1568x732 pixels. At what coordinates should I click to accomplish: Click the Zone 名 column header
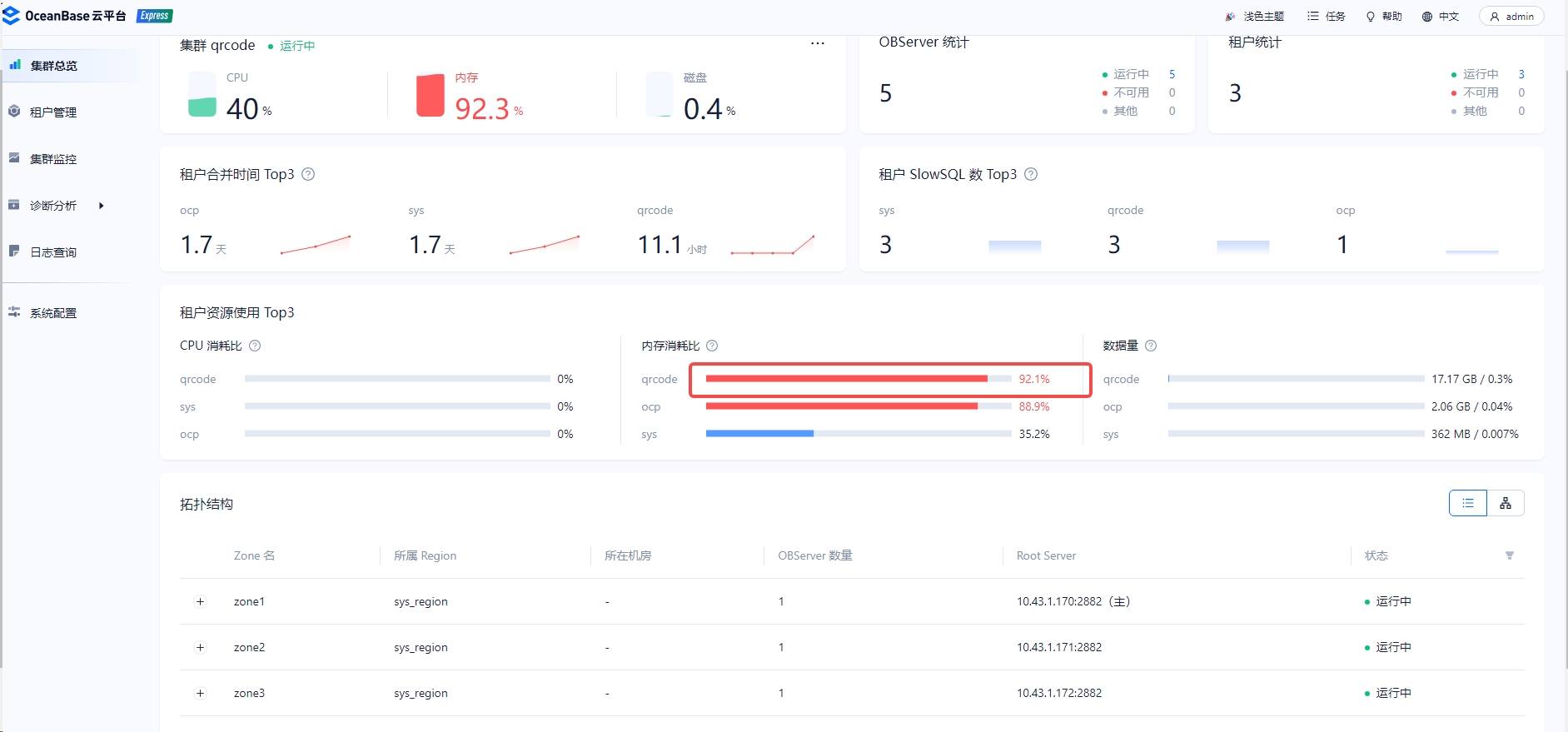click(x=254, y=555)
